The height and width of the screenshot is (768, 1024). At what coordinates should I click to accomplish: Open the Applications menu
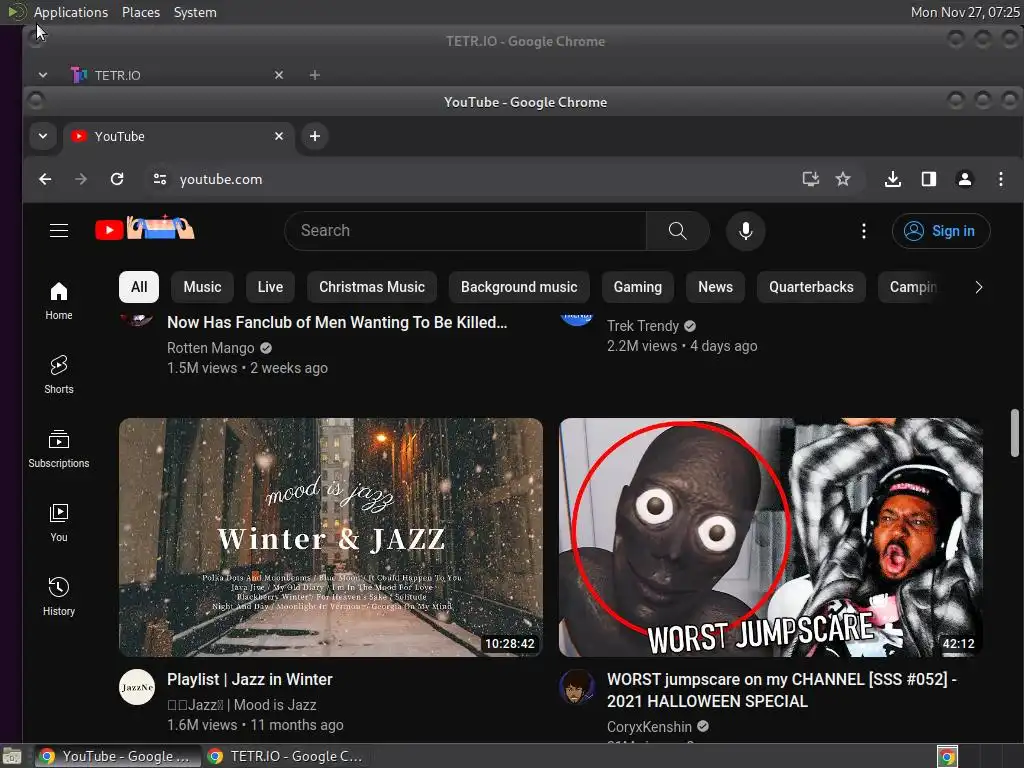point(71,12)
